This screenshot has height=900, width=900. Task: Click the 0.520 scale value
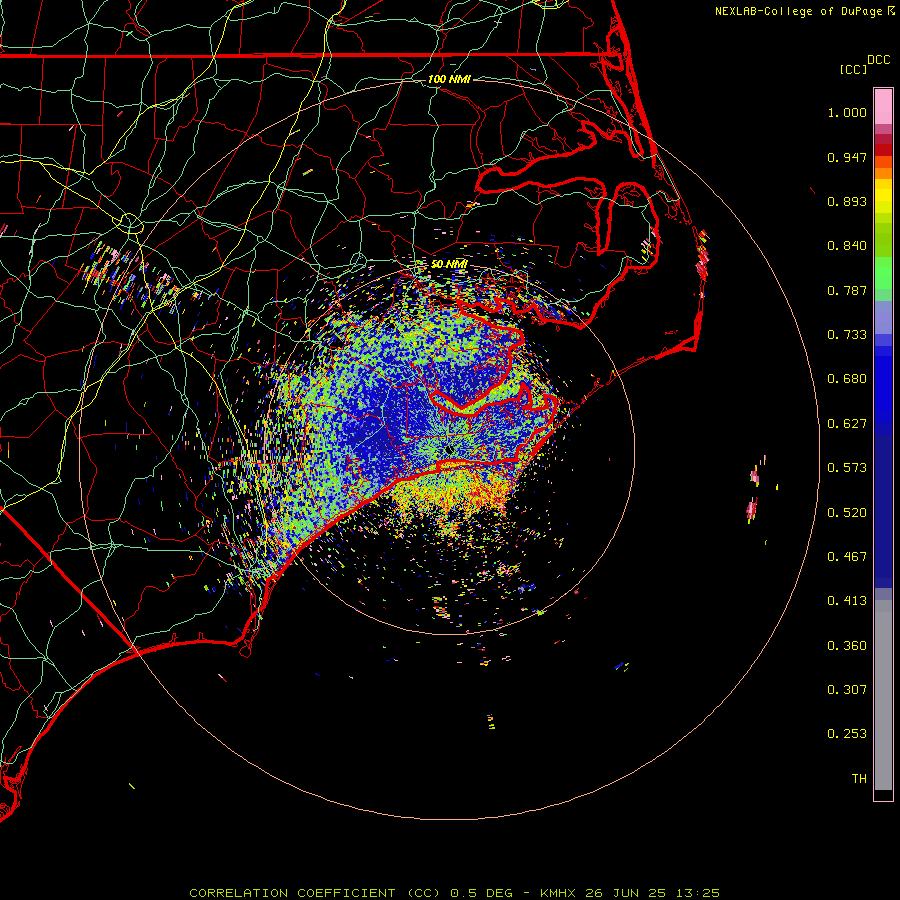coord(847,513)
